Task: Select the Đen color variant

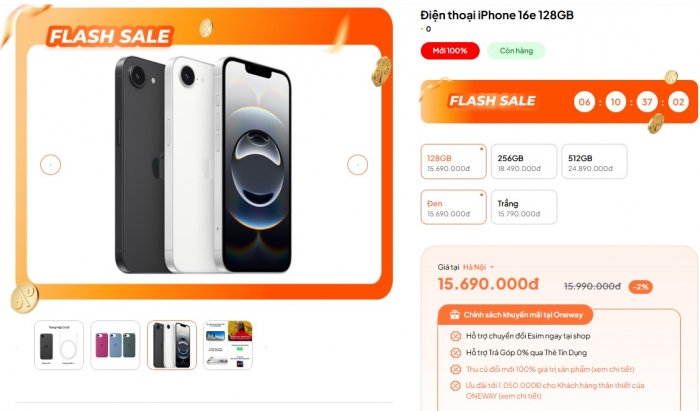Action: pyautogui.click(x=454, y=207)
